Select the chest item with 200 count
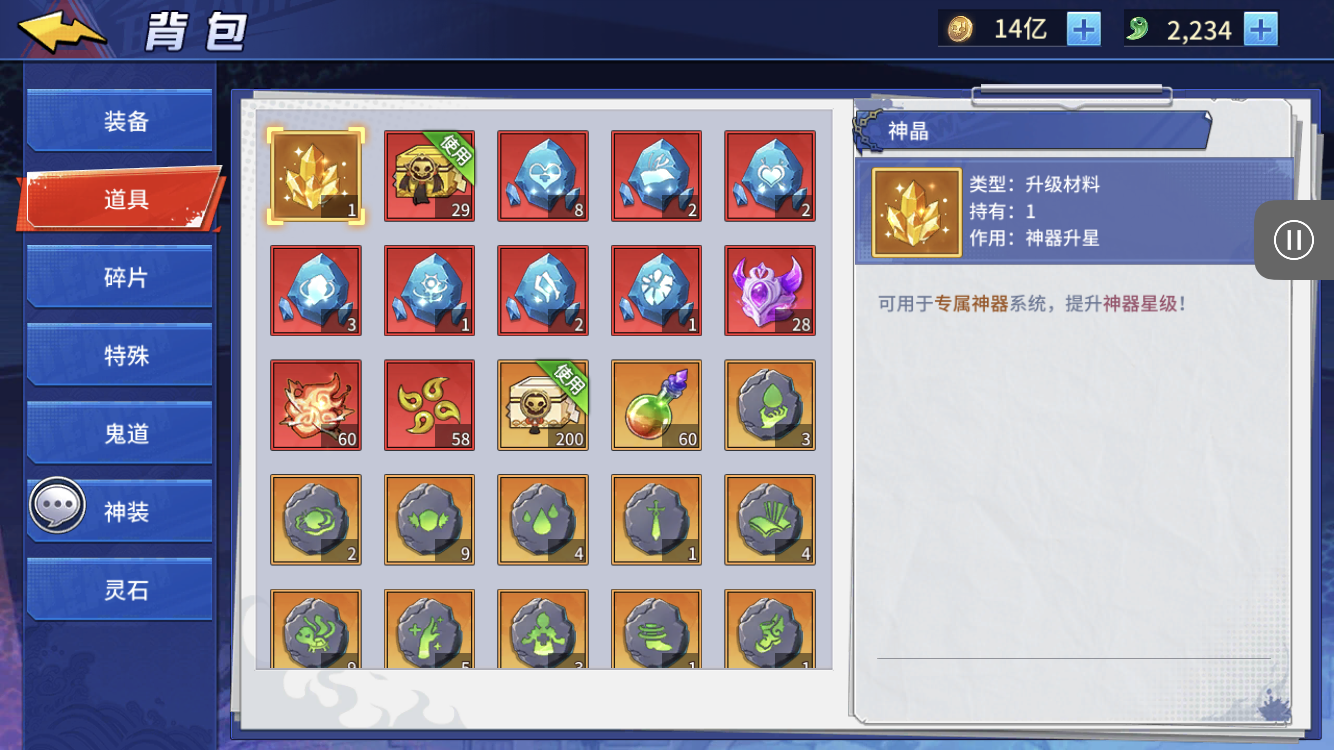The image size is (1334, 750). point(543,405)
